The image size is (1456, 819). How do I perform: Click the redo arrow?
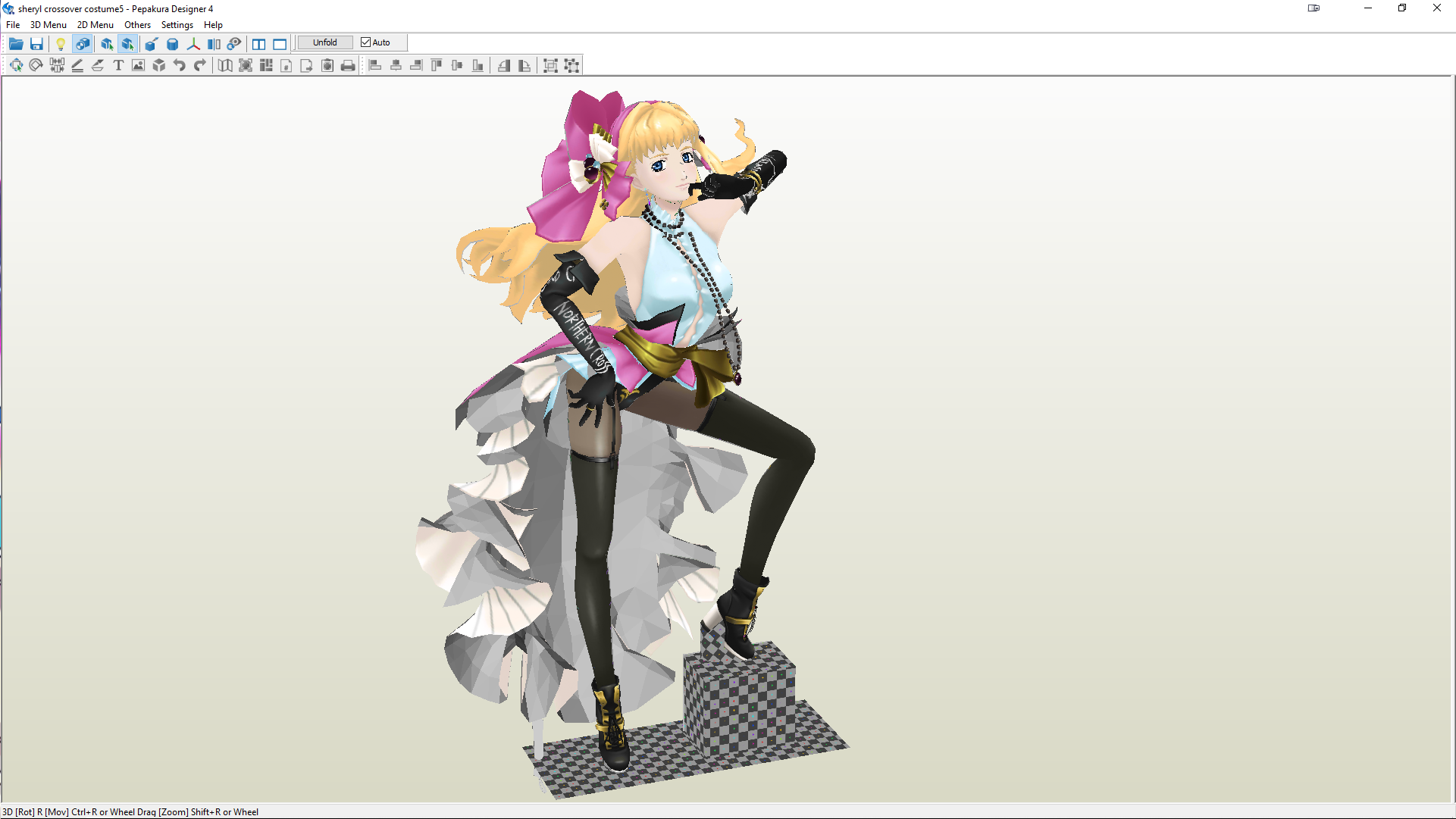[x=200, y=65]
